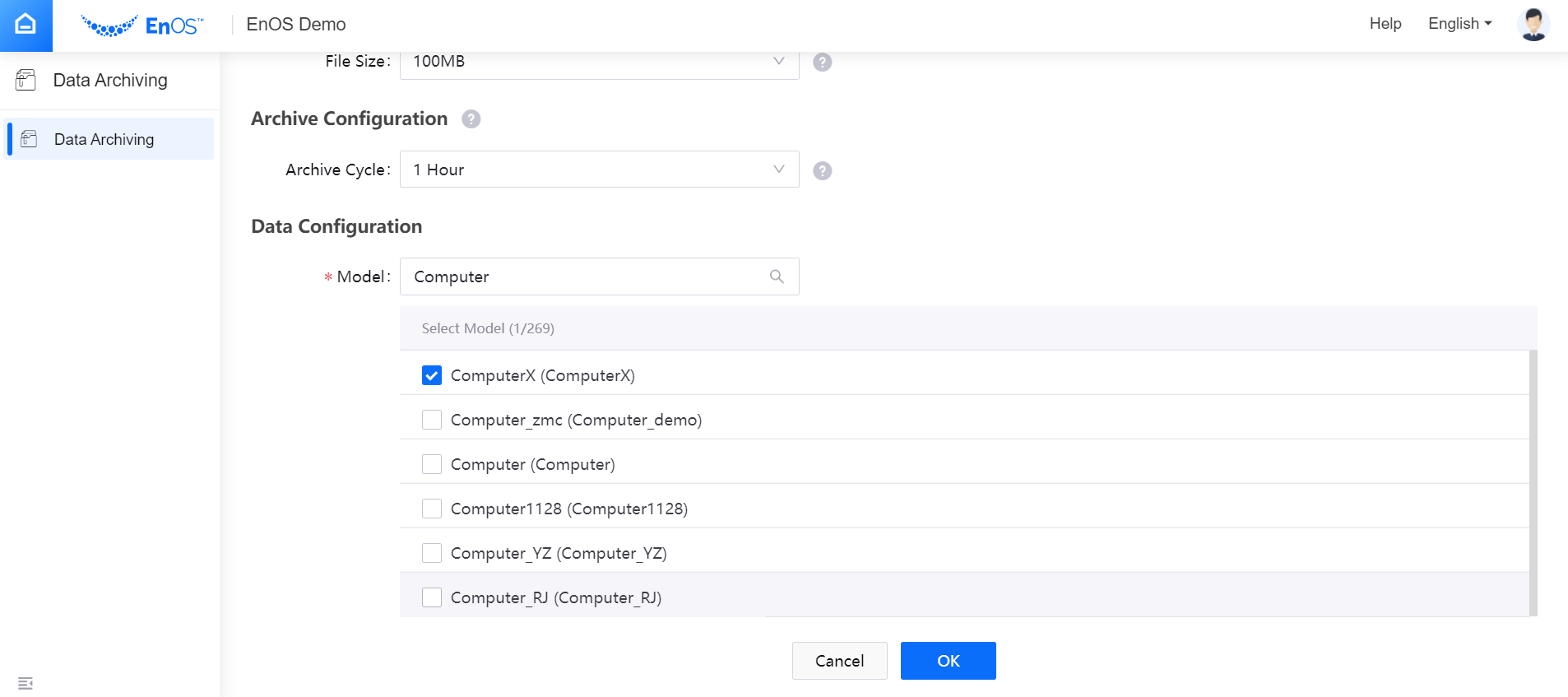Click the home icon in the top-left corner
This screenshot has height=697, width=1568.
pos(26,25)
